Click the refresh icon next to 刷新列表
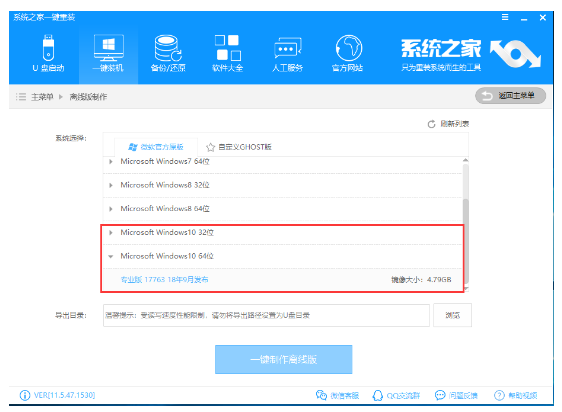 (x=432, y=124)
